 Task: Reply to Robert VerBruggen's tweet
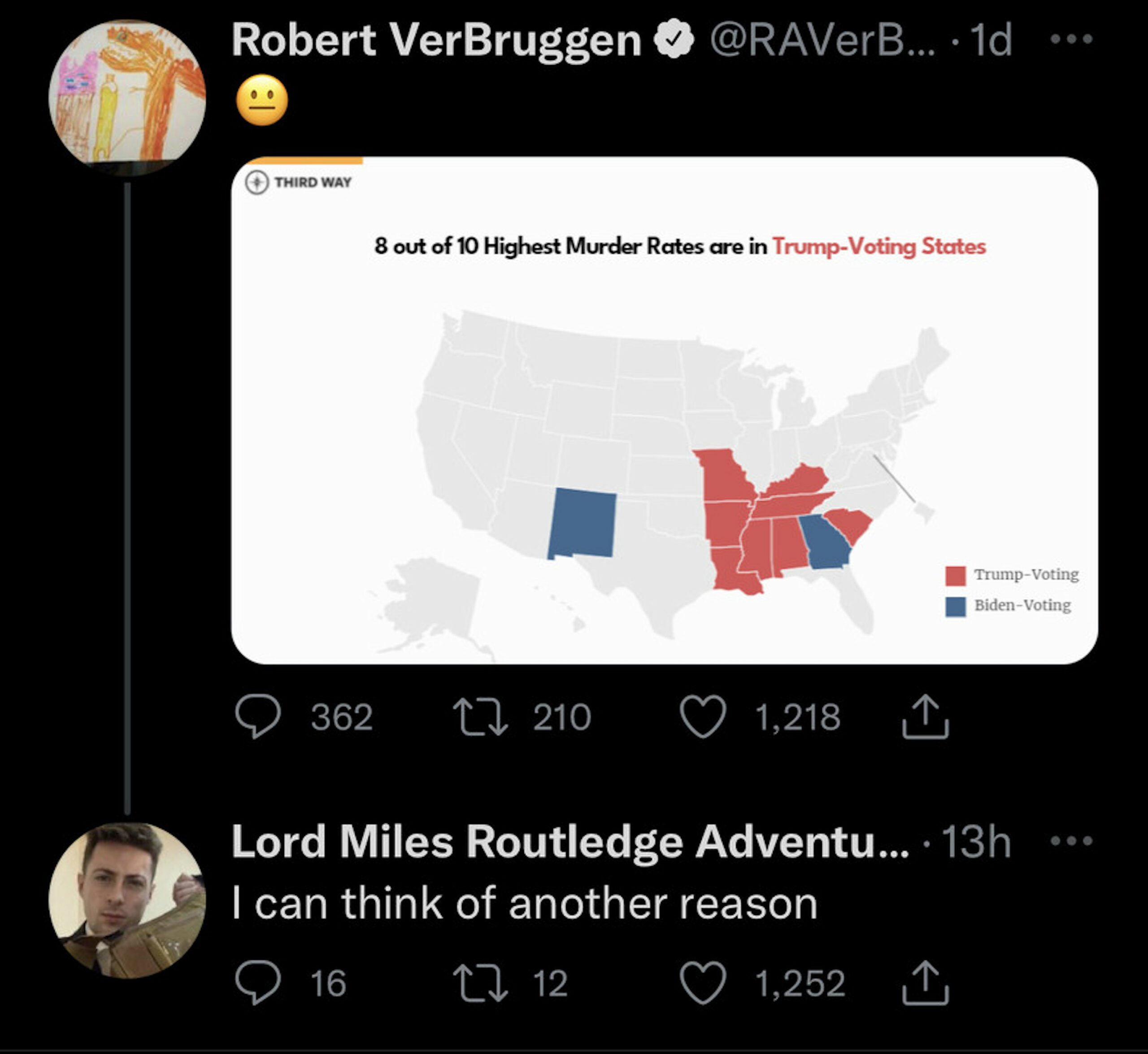click(x=258, y=716)
